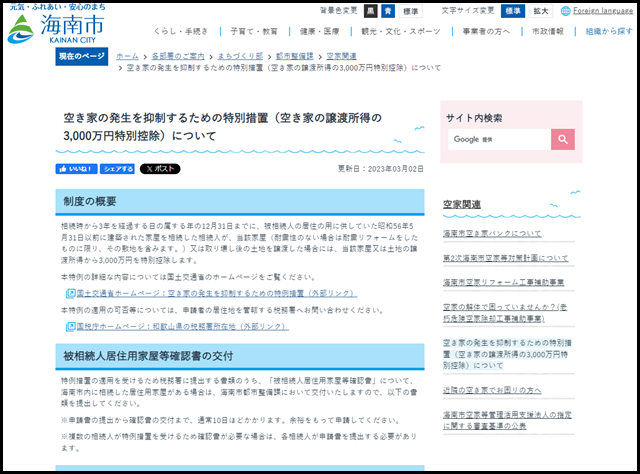Open 海南市空き家バンクについて sidebar link
640x474 pixels.
tap(492, 234)
